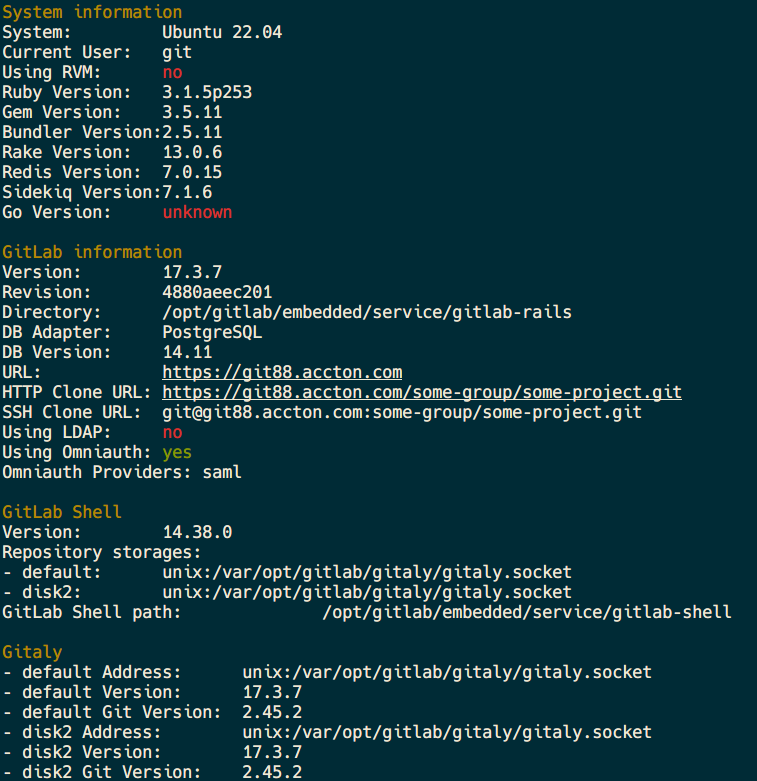757x781 pixels.
Task: Click the Gitaly section heading
Action: pos(32,652)
